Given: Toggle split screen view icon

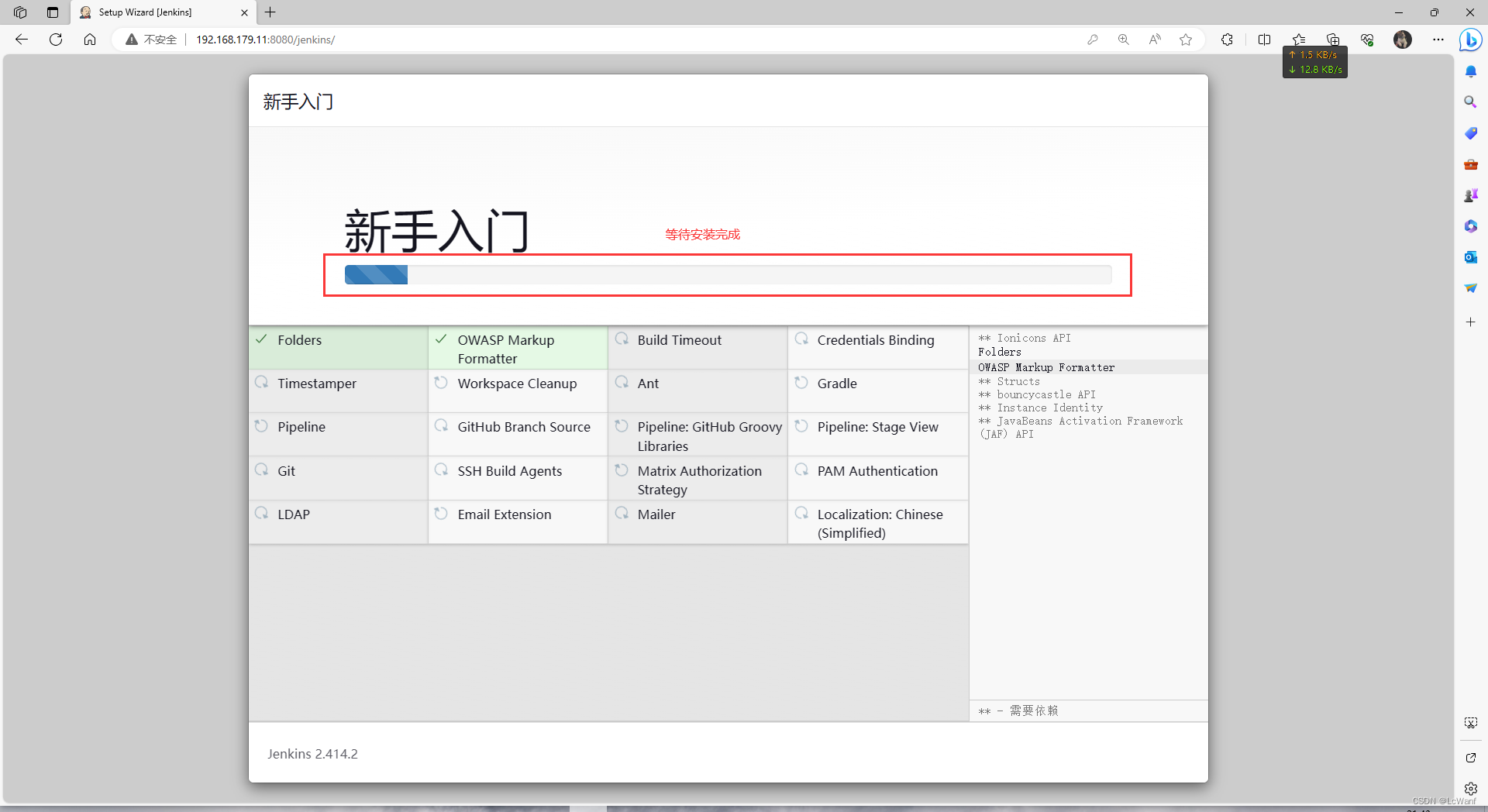Looking at the screenshot, I should pos(1264,40).
